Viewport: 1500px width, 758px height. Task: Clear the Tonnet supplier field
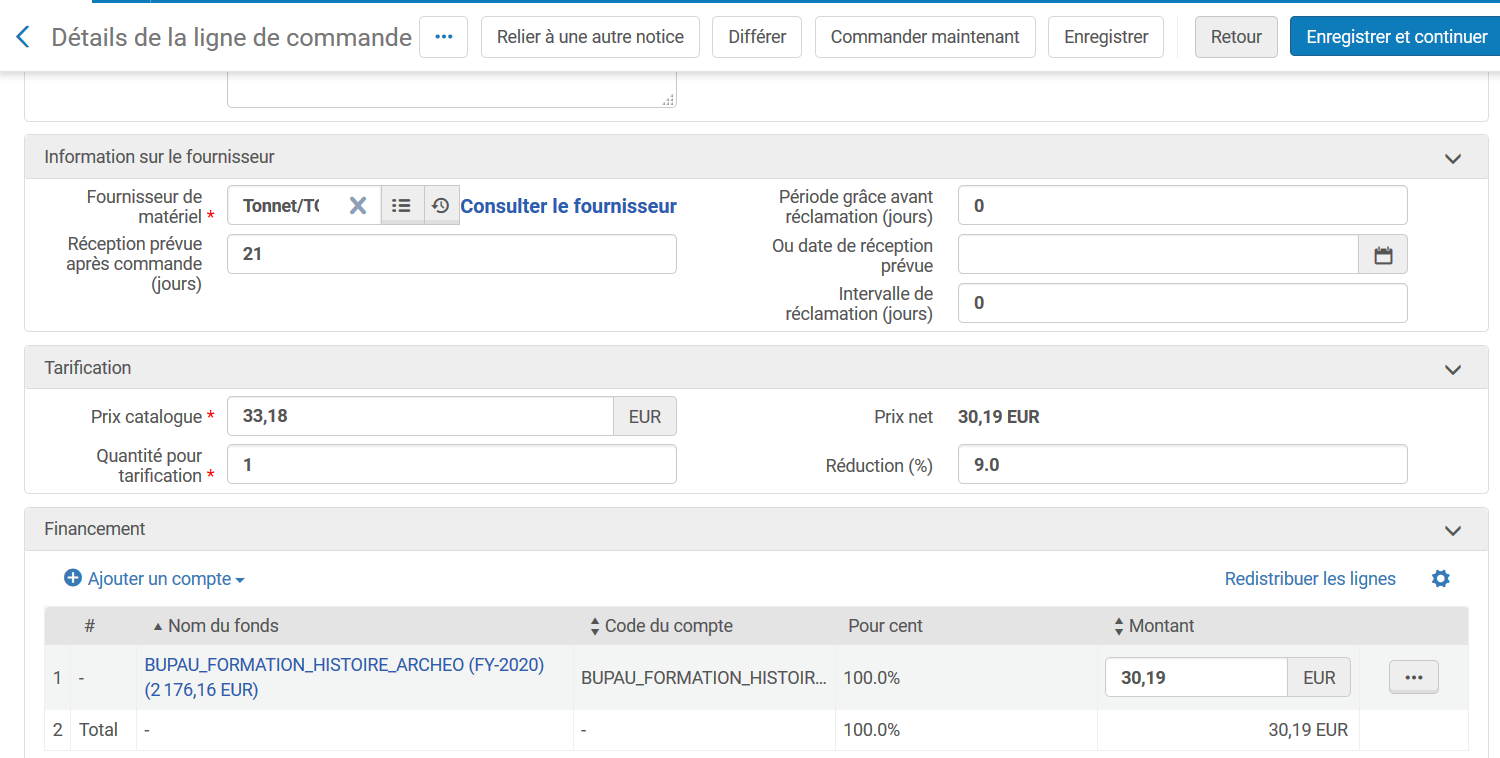358,206
